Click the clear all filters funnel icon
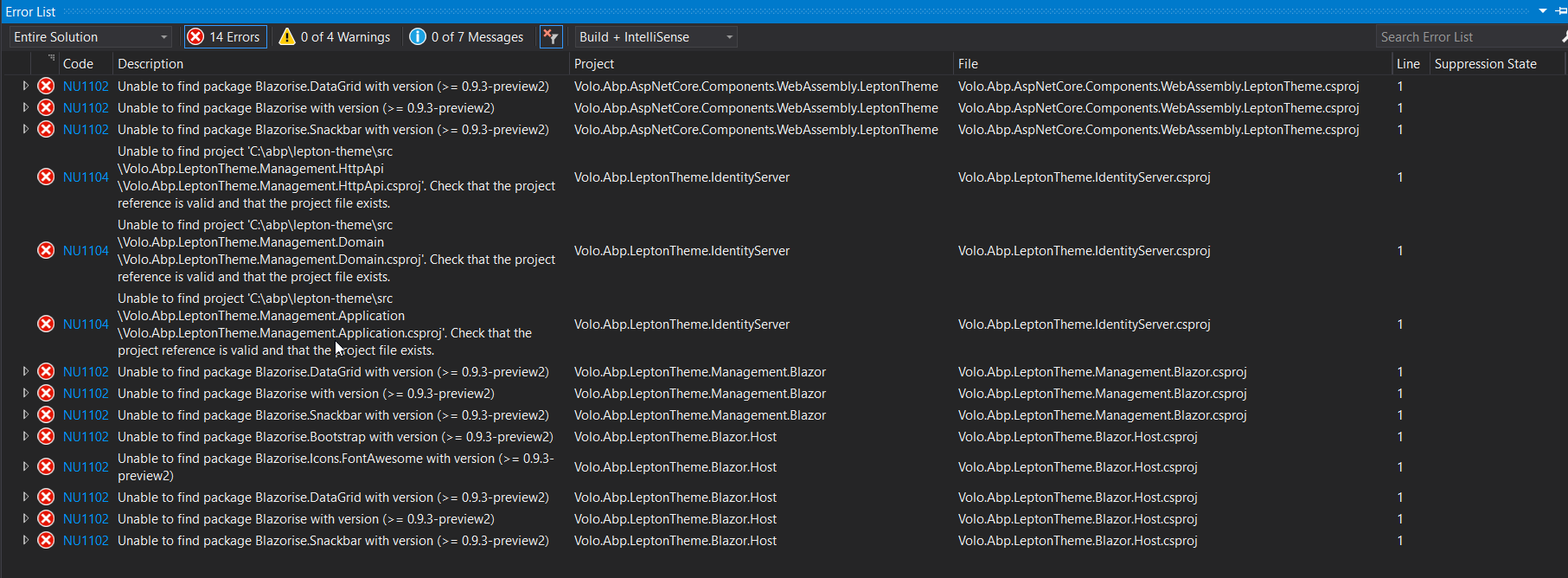 550,37
